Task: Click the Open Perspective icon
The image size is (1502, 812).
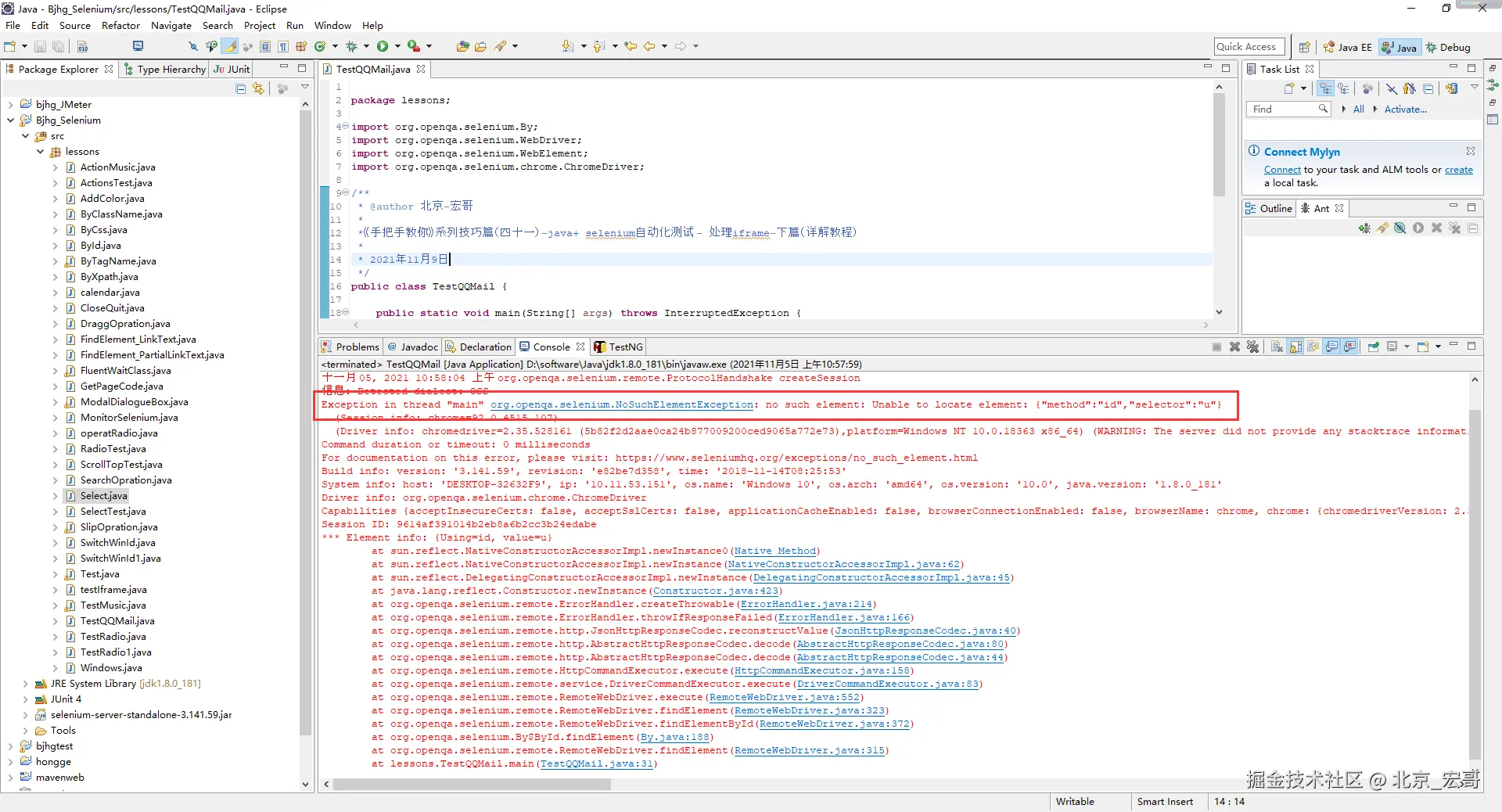Action: tap(1304, 48)
